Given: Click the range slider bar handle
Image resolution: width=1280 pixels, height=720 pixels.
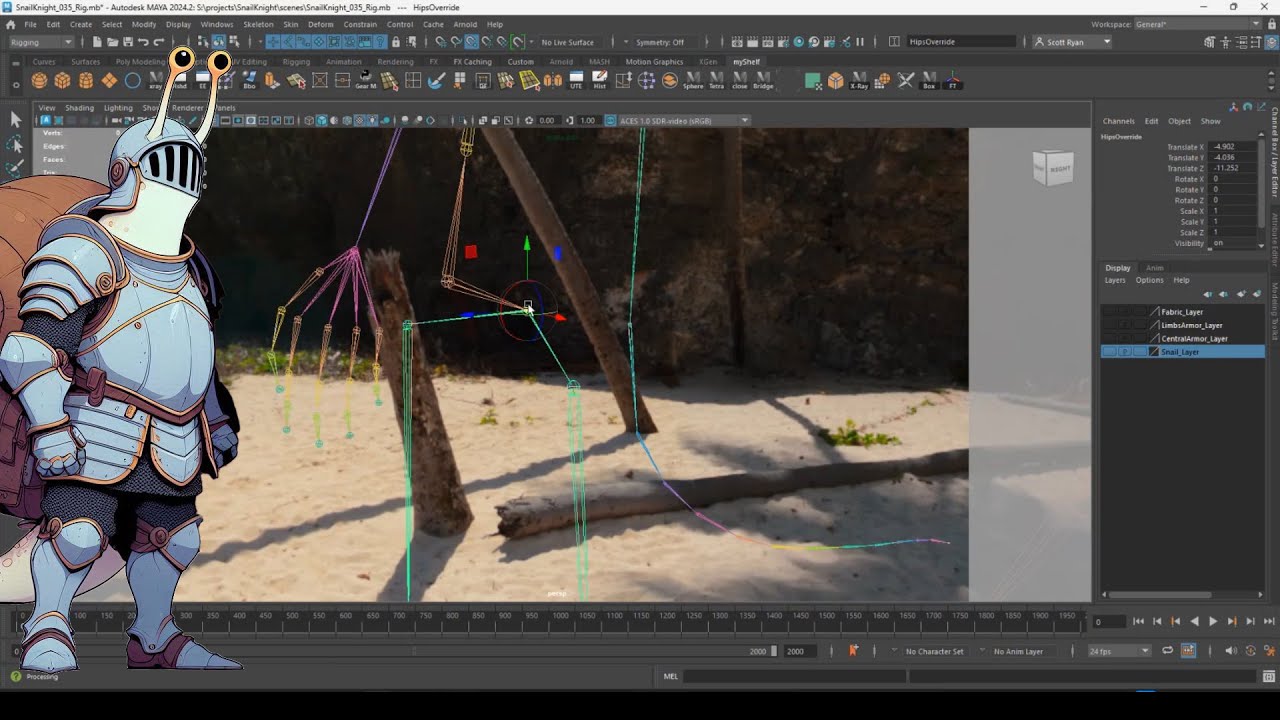Looking at the screenshot, I should point(774,651).
